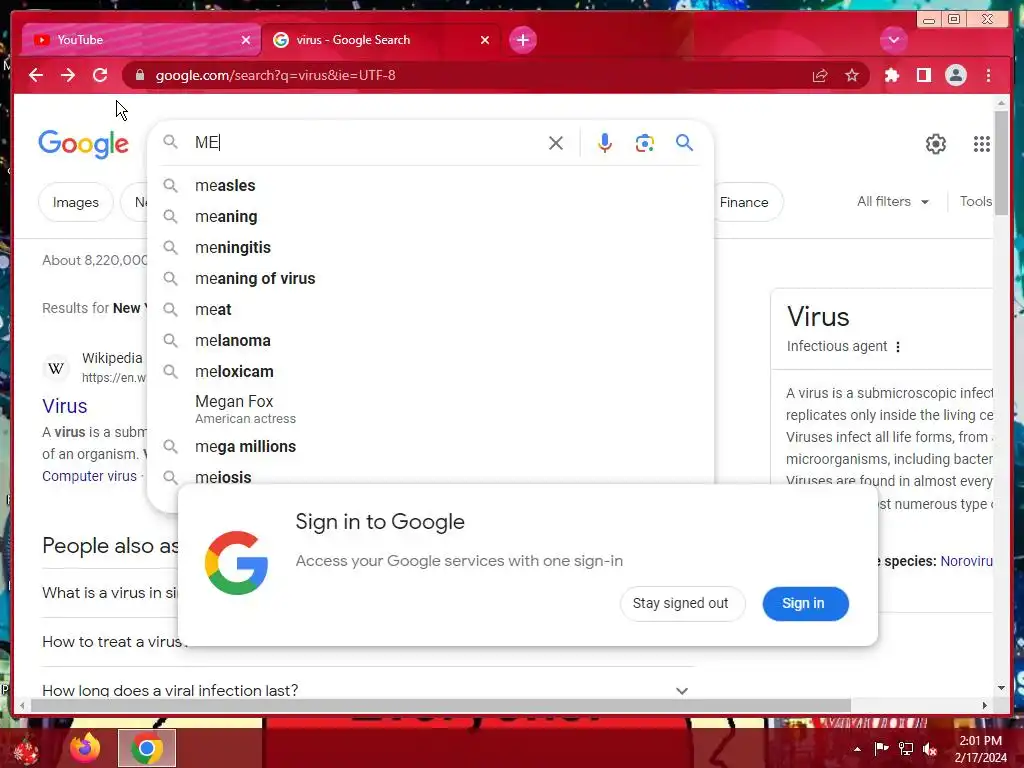Expand the viral infection question

click(x=682, y=690)
